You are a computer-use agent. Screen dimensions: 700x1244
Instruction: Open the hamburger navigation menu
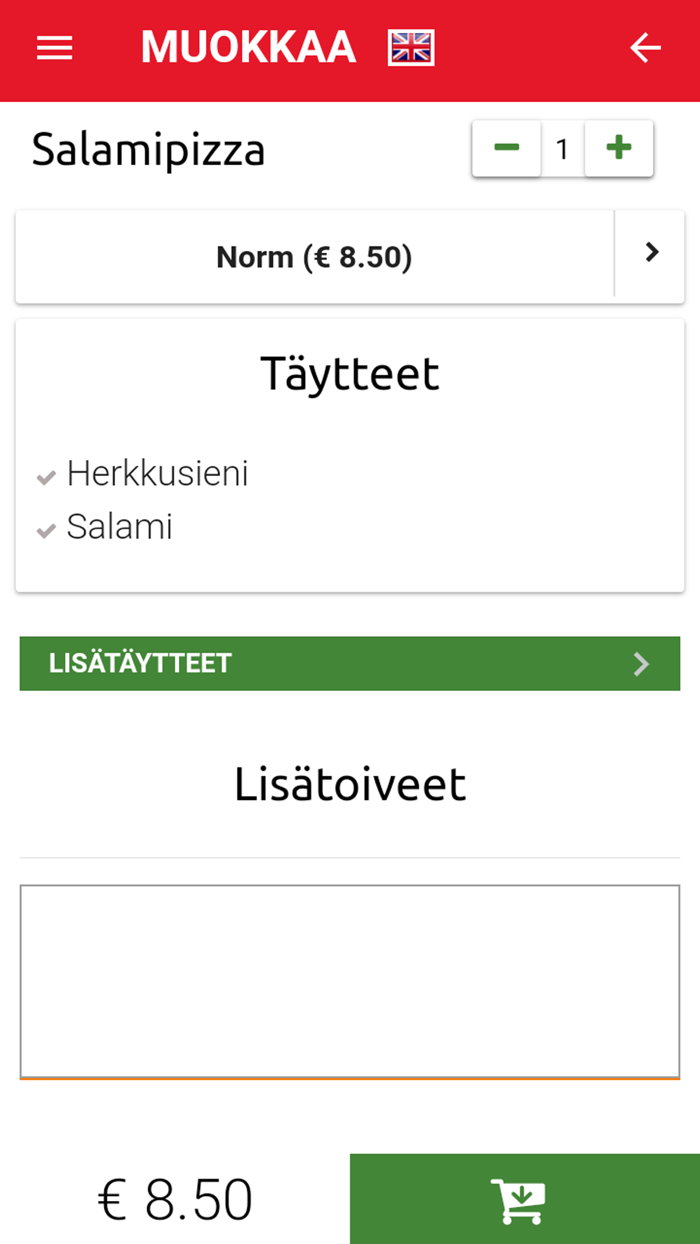(55, 48)
